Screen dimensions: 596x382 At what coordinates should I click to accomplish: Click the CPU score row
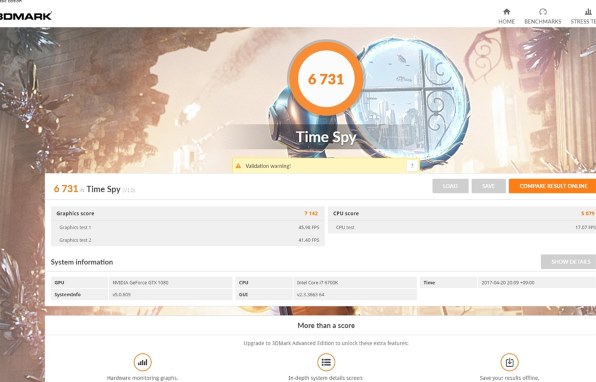coord(462,214)
